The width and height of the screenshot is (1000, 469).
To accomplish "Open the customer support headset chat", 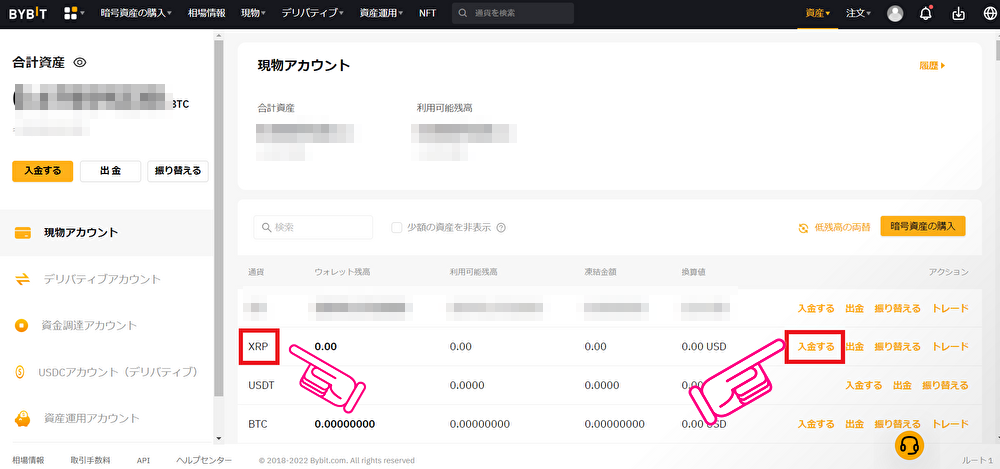I will 909,445.
